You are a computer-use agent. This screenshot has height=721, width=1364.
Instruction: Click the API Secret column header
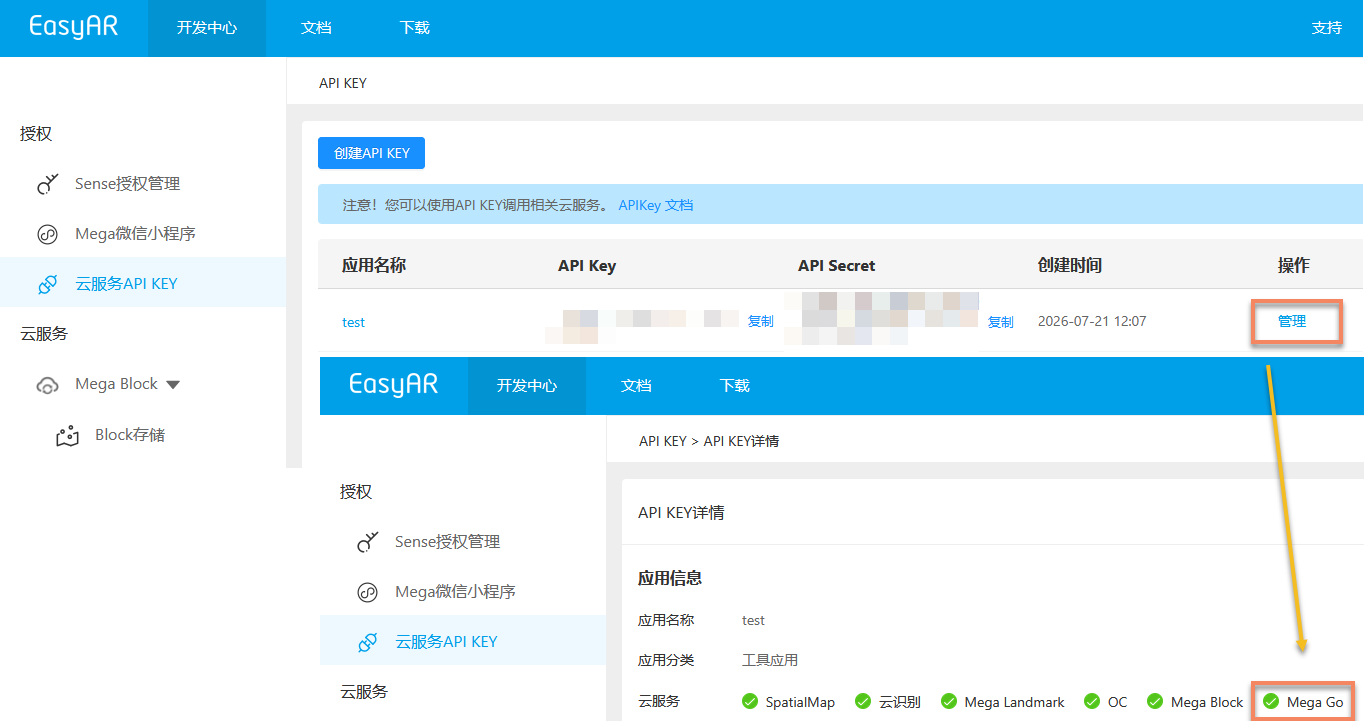[837, 266]
